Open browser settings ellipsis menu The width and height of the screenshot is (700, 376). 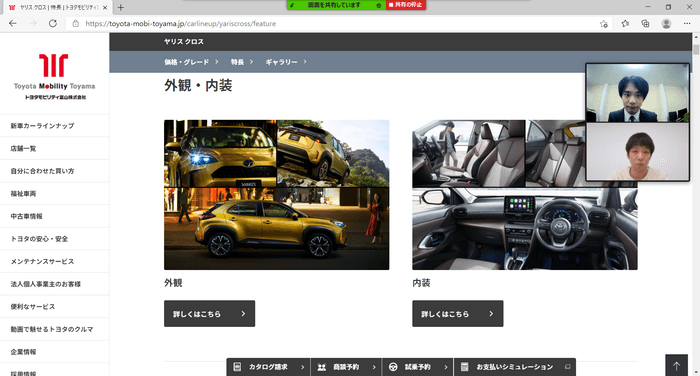(x=687, y=24)
